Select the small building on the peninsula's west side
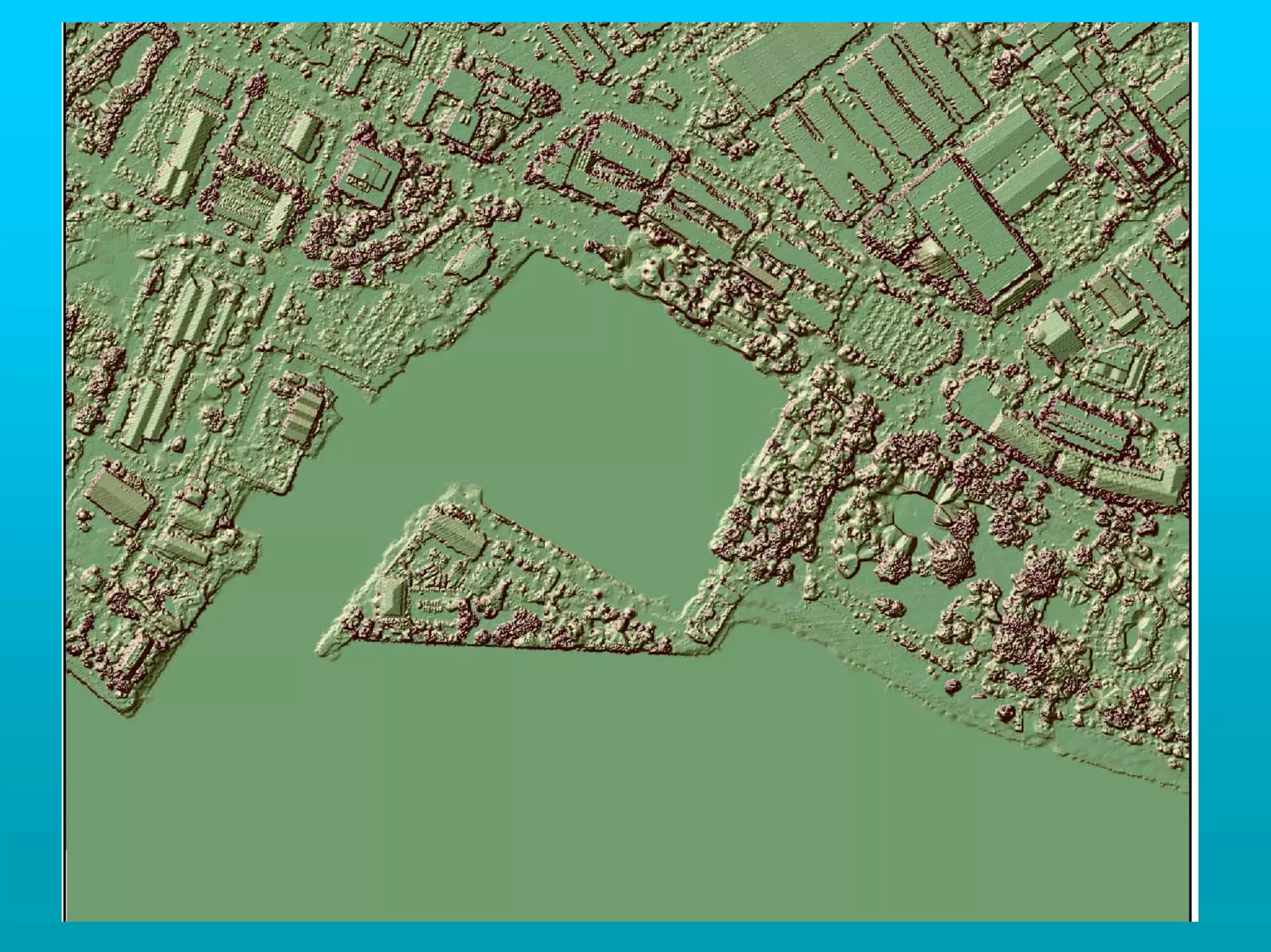The height and width of the screenshot is (952, 1271). [393, 596]
